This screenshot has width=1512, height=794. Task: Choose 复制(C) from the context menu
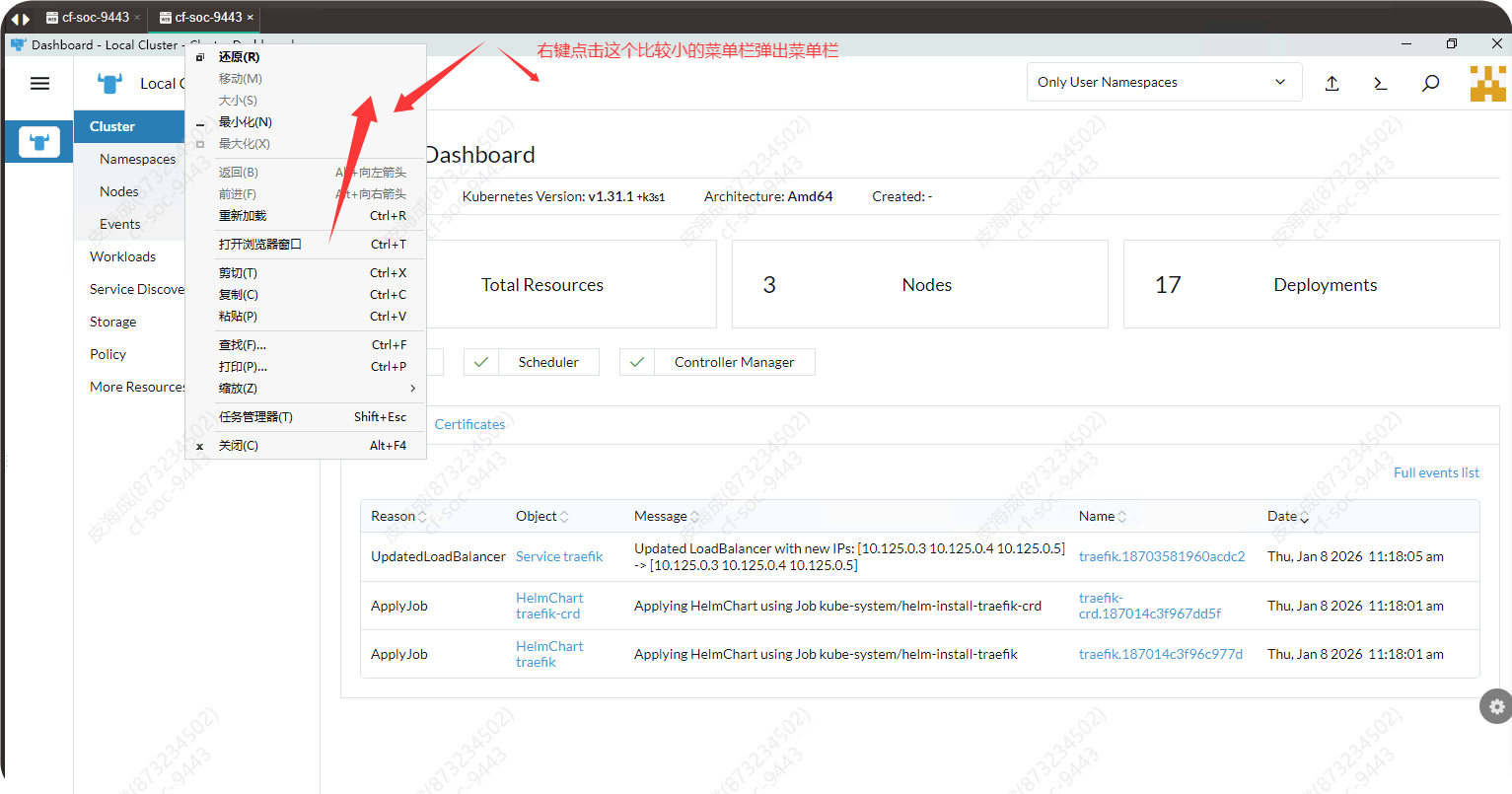pos(306,295)
